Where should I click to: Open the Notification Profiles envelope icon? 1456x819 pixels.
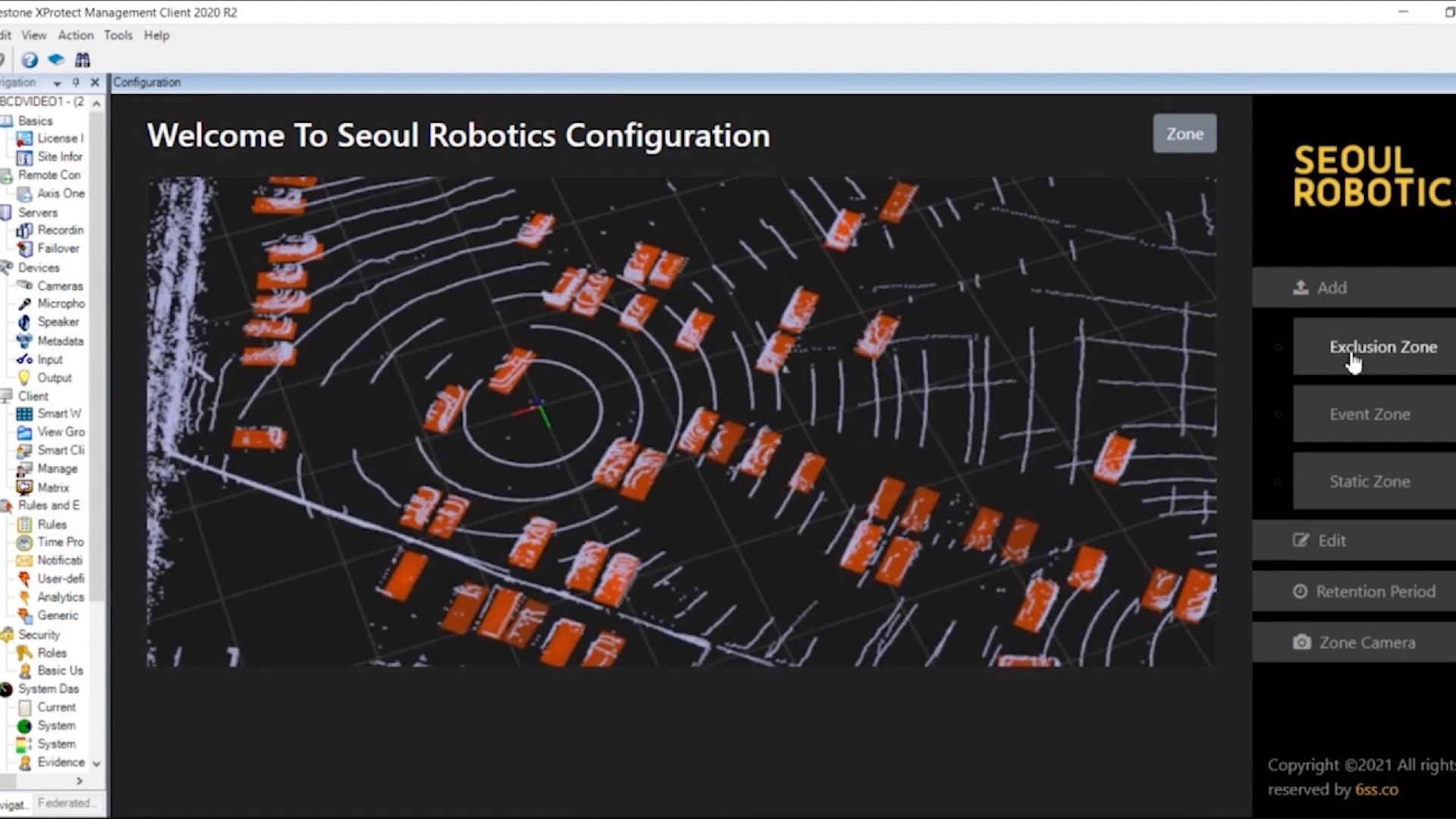pyautogui.click(x=24, y=560)
